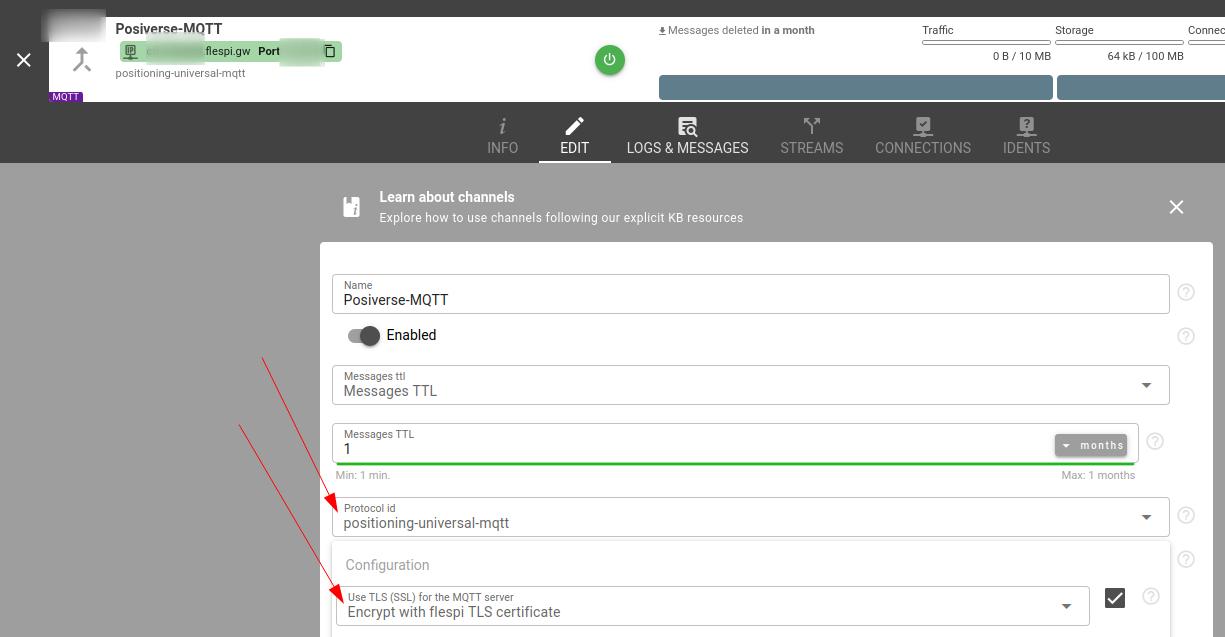Image resolution: width=1225 pixels, height=637 pixels.
Task: Expand the Messages ttl dropdown
Action: point(1146,385)
